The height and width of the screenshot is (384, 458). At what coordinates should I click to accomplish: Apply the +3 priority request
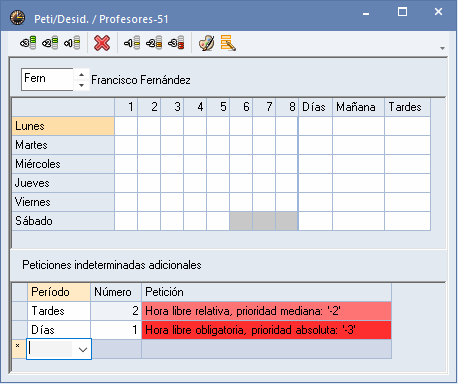[x=28, y=43]
